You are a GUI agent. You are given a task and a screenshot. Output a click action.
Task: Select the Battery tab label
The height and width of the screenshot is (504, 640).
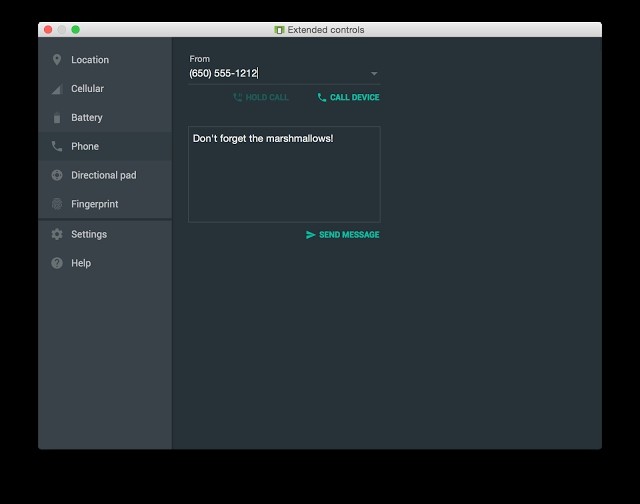[87, 118]
